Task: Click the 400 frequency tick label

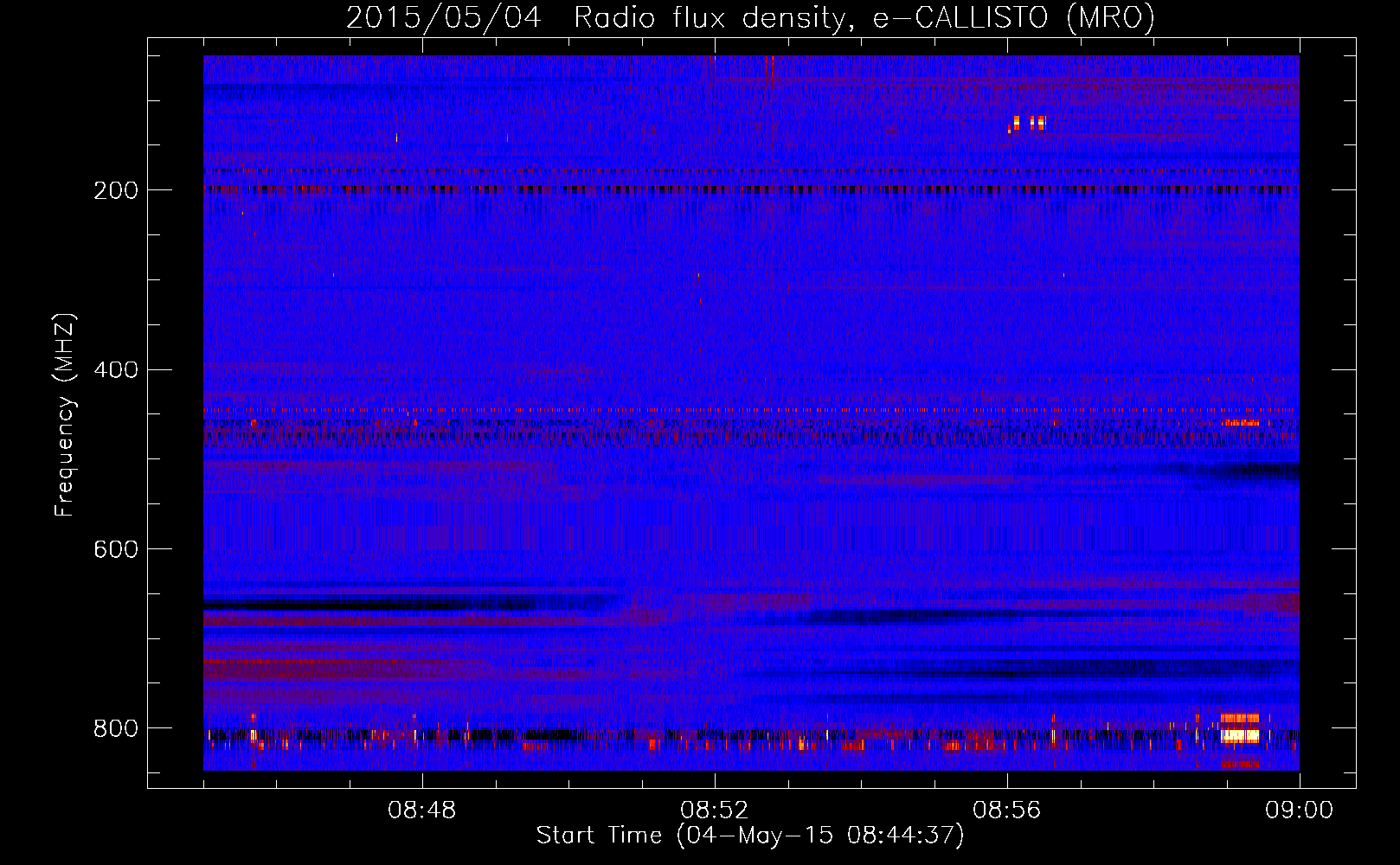Action: click(x=116, y=370)
